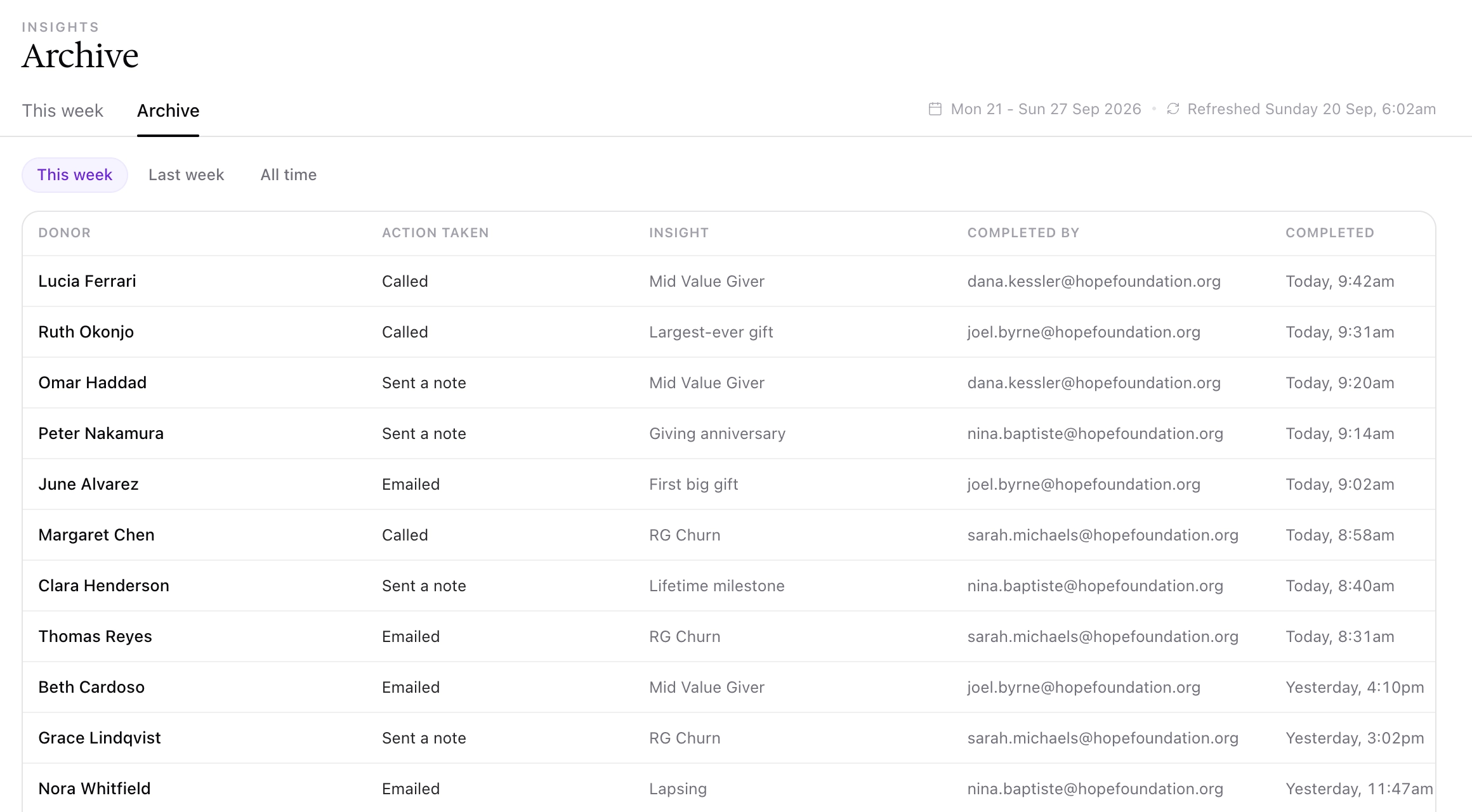Open Margaret Chen's donor record
This screenshot has width=1472, height=812.
tap(96, 535)
